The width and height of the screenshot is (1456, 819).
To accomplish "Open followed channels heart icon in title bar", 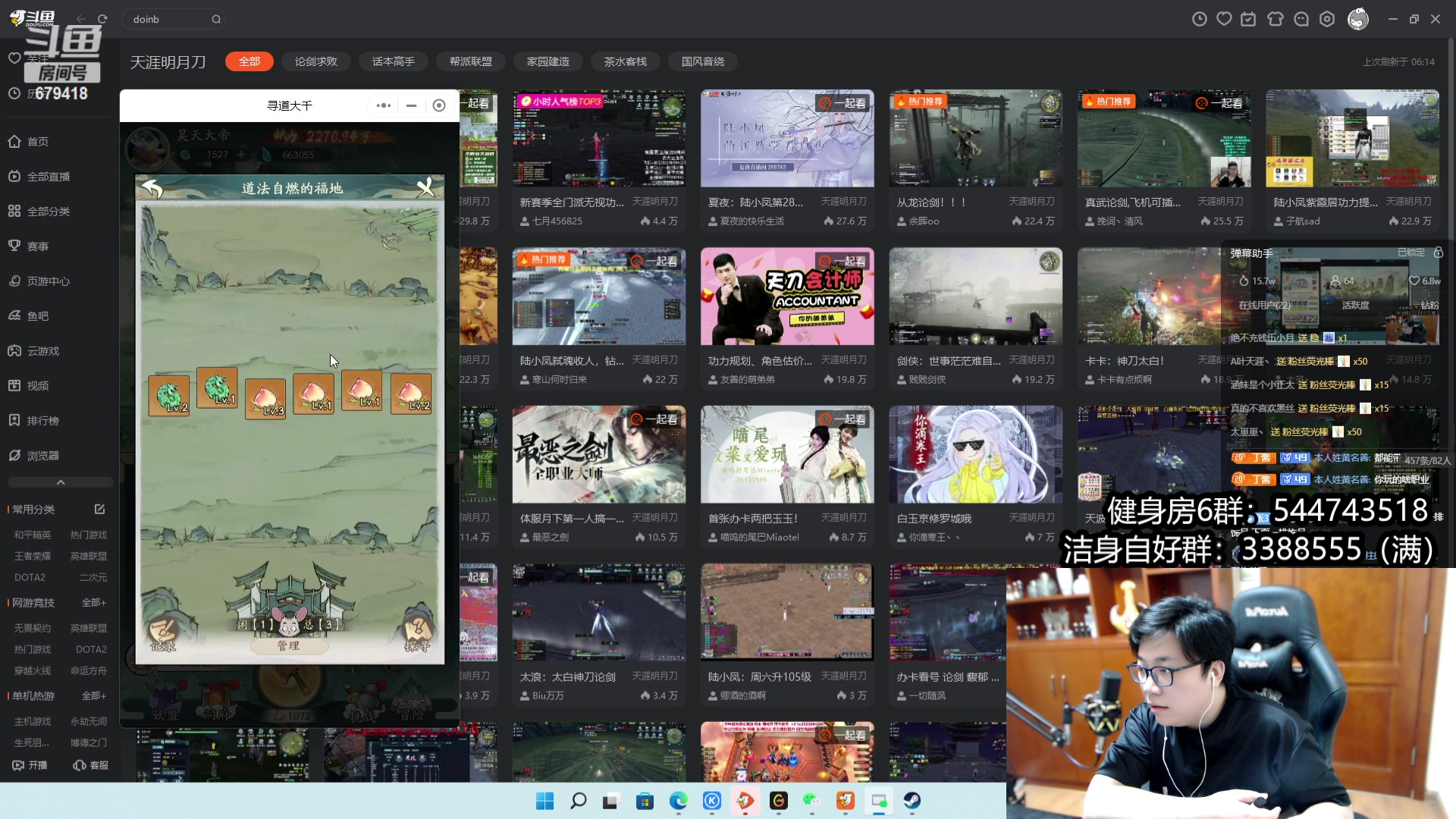I will click(1224, 19).
